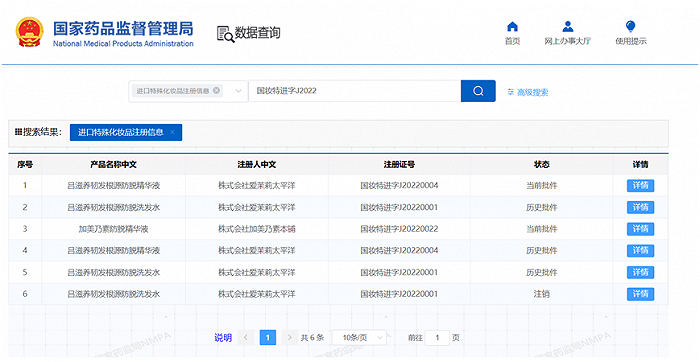This screenshot has width=700, height=362.
Task: Click the 注册证号 column header
Action: click(x=399, y=165)
